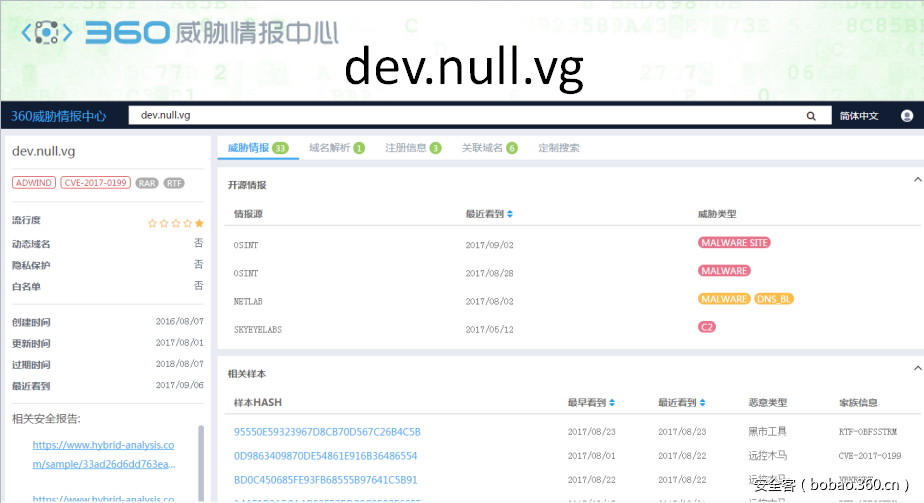Screen dimensions: 924x503
Task: Click the CVE-2017-0199 tag in sidebar
Action: pyautogui.click(x=95, y=183)
